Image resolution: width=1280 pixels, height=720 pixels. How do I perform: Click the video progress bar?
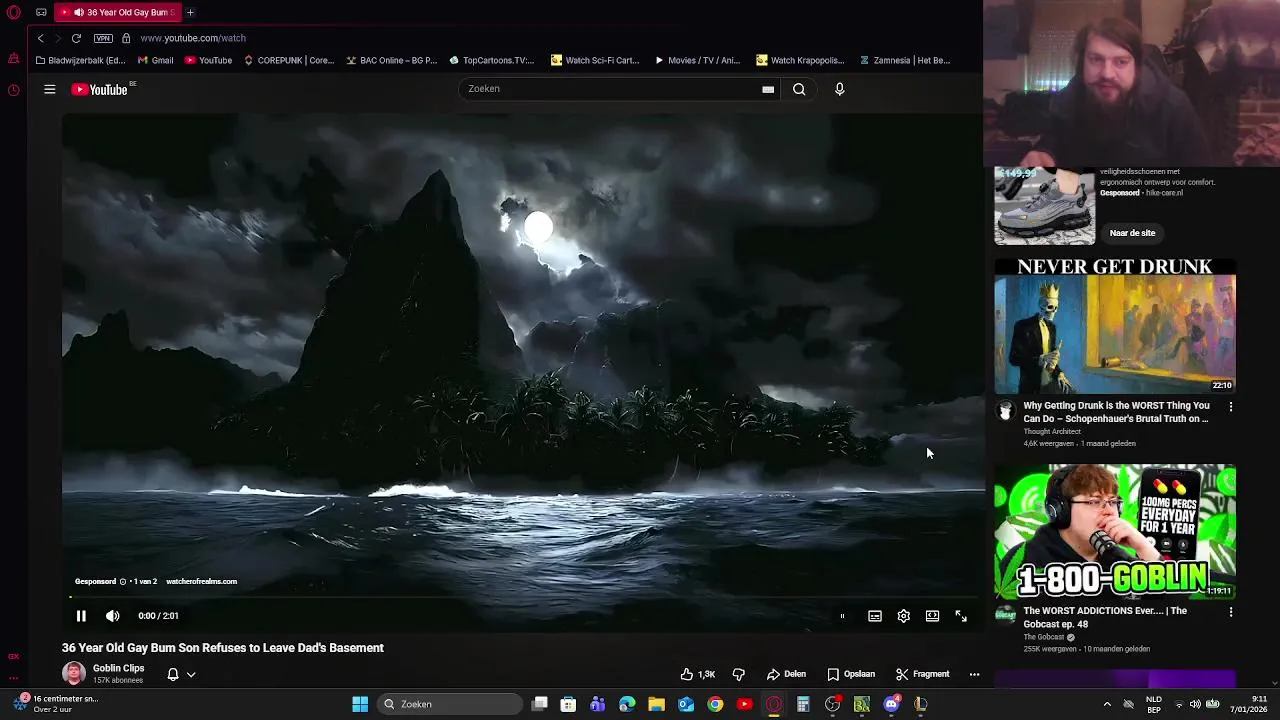(x=523, y=598)
